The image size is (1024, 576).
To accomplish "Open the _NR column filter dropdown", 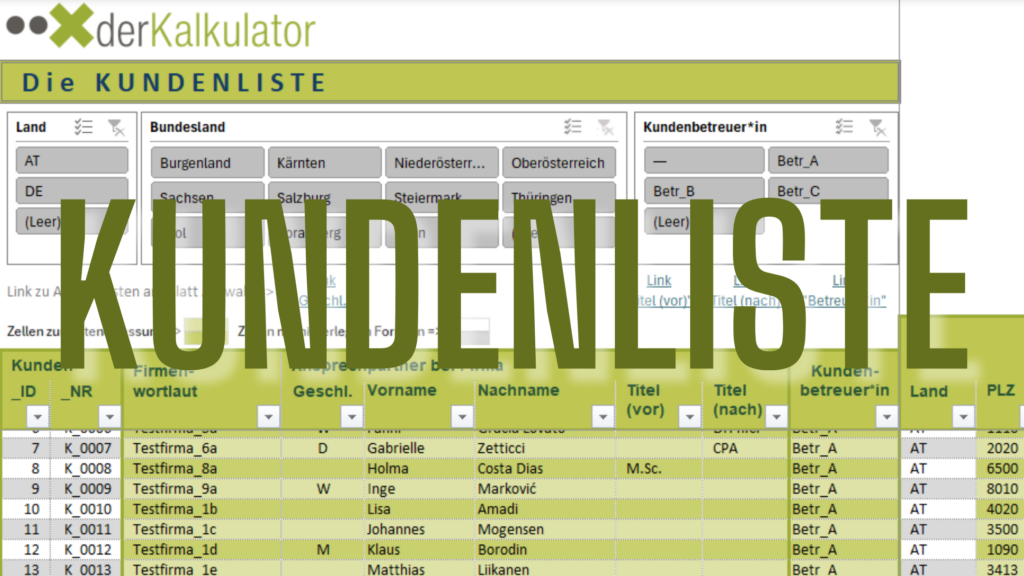I will [109, 416].
